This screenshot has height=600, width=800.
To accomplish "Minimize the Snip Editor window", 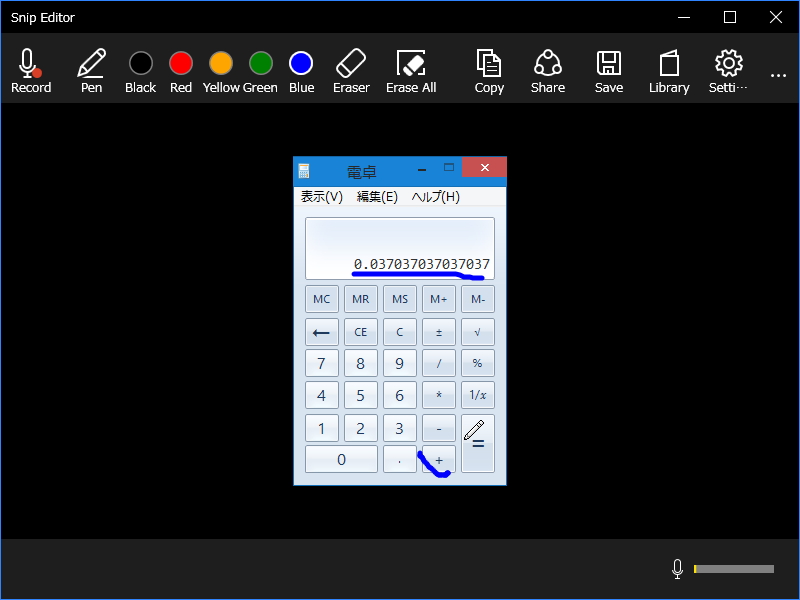I will click(684, 17).
